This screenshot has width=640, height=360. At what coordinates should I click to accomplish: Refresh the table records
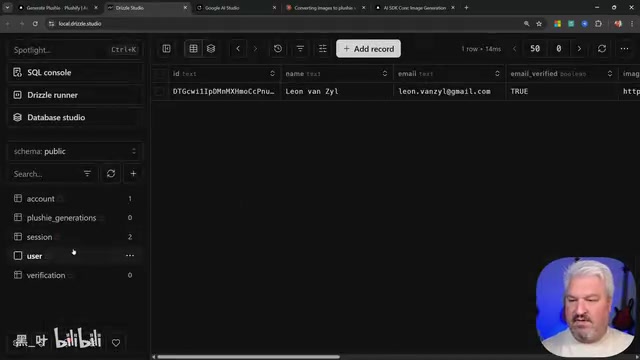602,49
